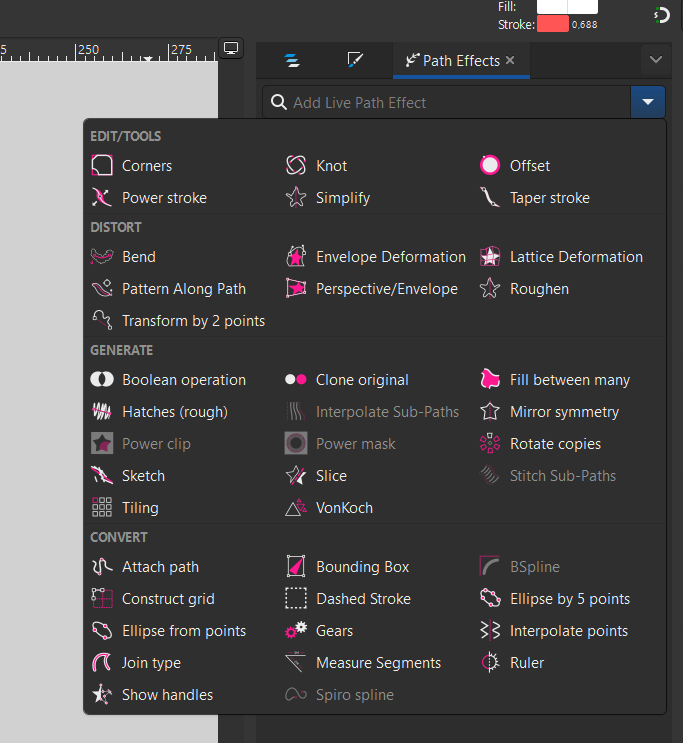Click the Corners effect icon
The width and height of the screenshot is (683, 743).
pos(102,165)
